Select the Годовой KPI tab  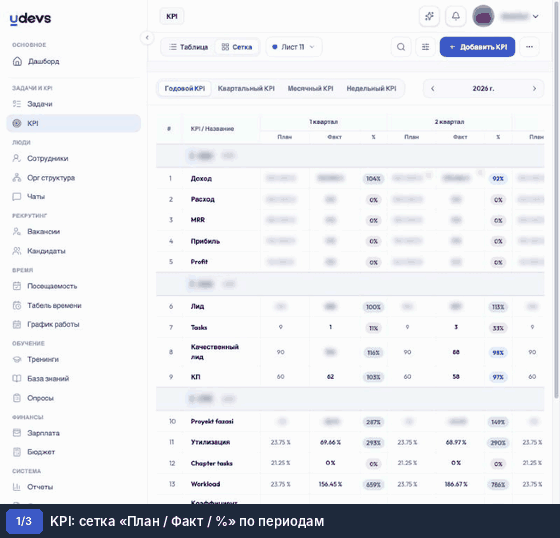(x=185, y=88)
